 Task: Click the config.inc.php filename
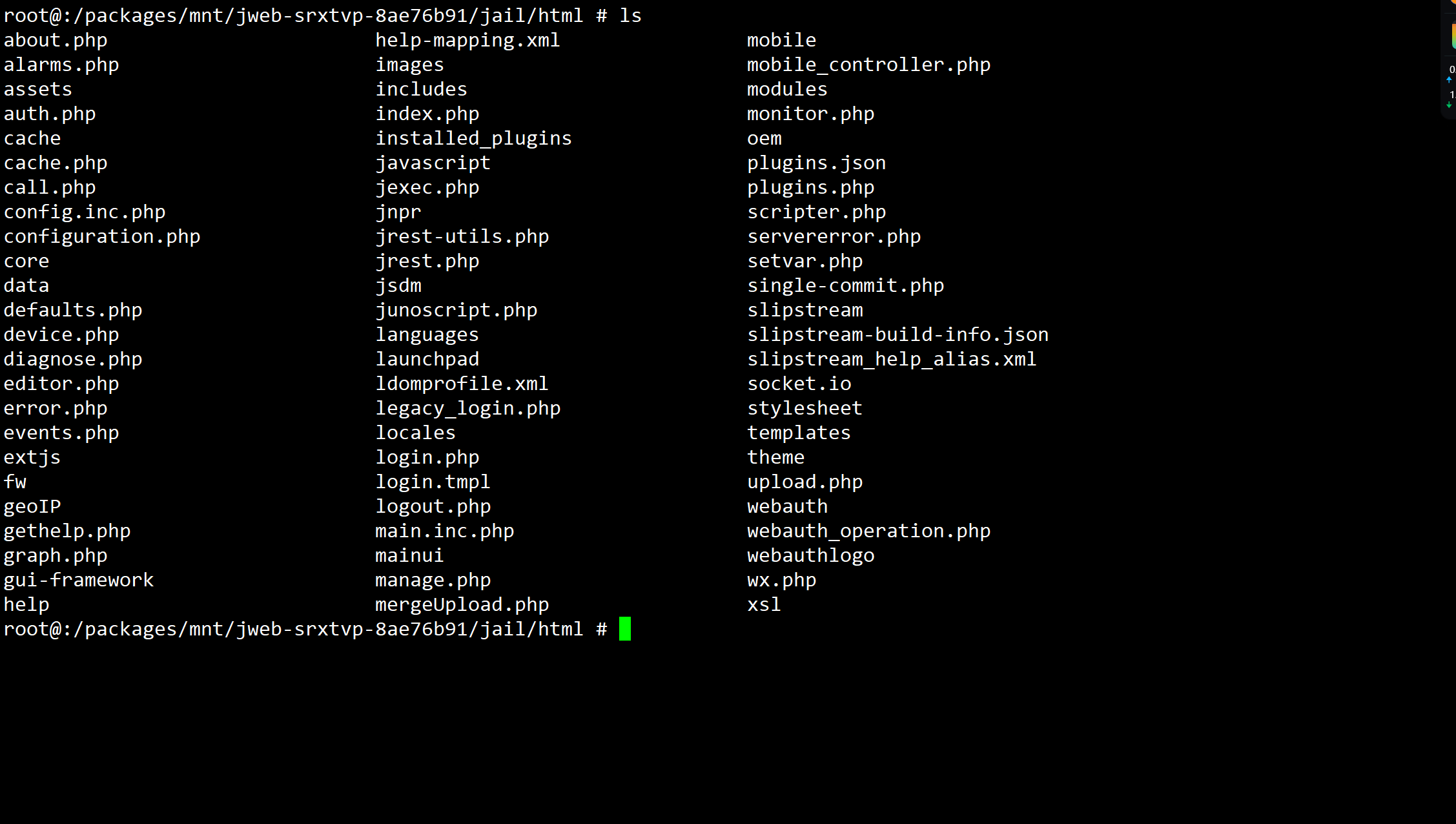[x=85, y=212]
